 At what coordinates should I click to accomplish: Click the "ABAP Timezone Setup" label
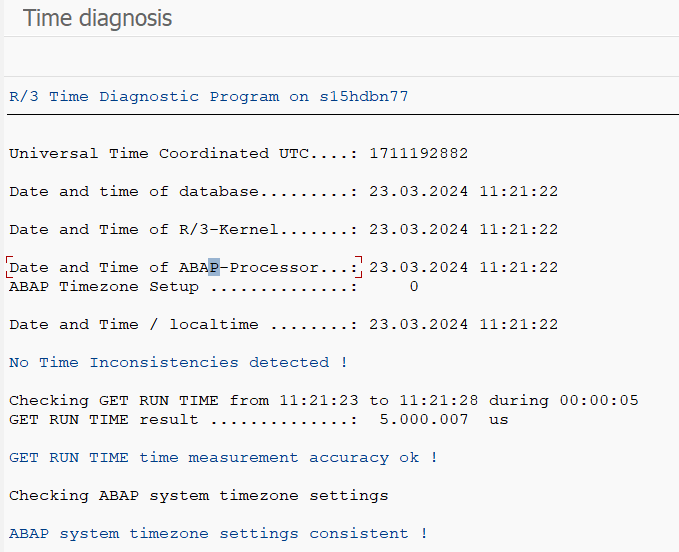tap(104, 287)
